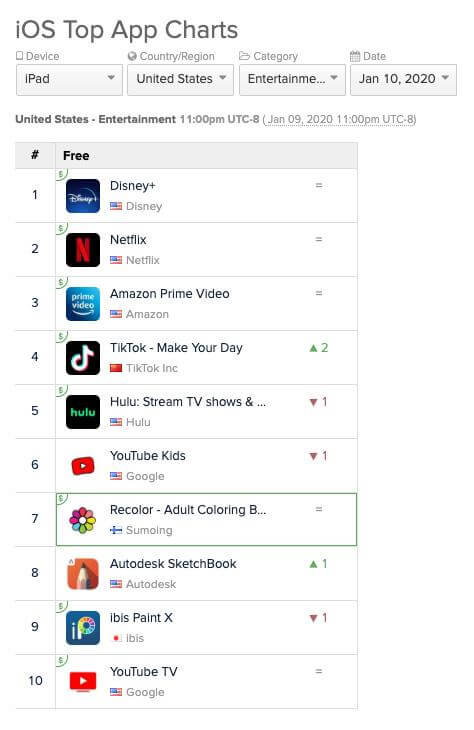The width and height of the screenshot is (474, 730).
Task: Select the Amazon Prime Video icon
Action: [83, 304]
